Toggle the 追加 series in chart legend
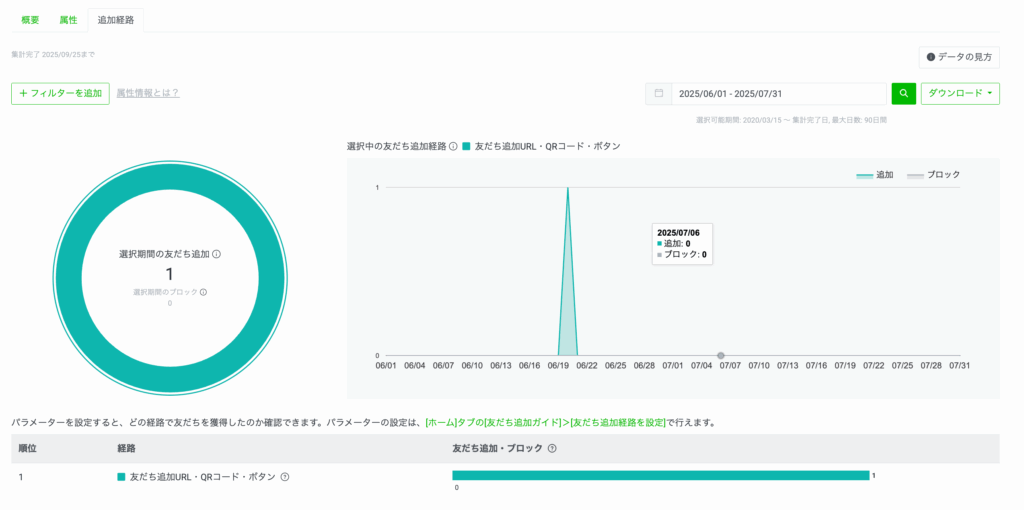 (x=875, y=175)
